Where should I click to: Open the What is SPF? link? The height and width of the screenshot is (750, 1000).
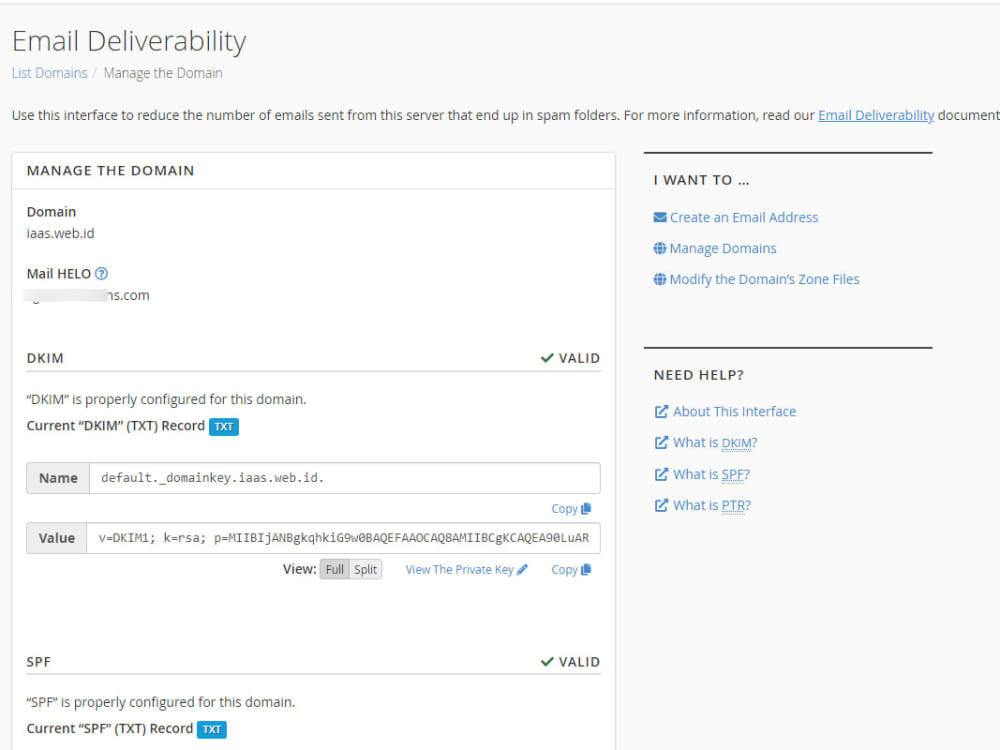[x=711, y=474]
